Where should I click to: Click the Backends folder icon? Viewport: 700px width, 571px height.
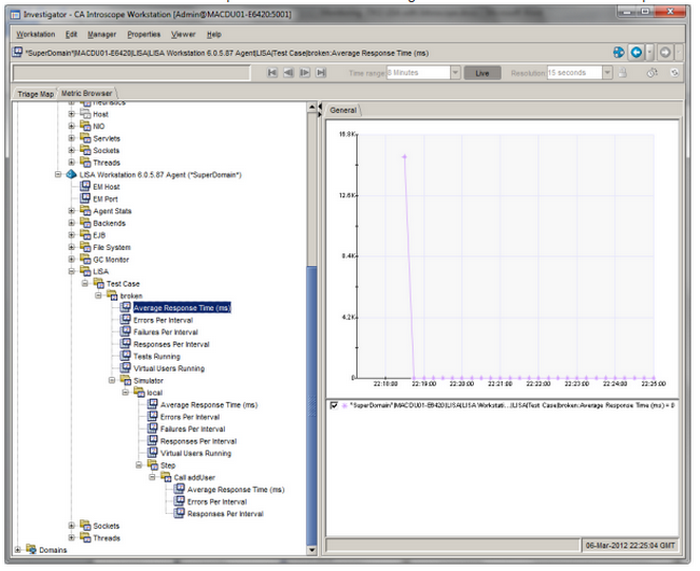pos(85,223)
